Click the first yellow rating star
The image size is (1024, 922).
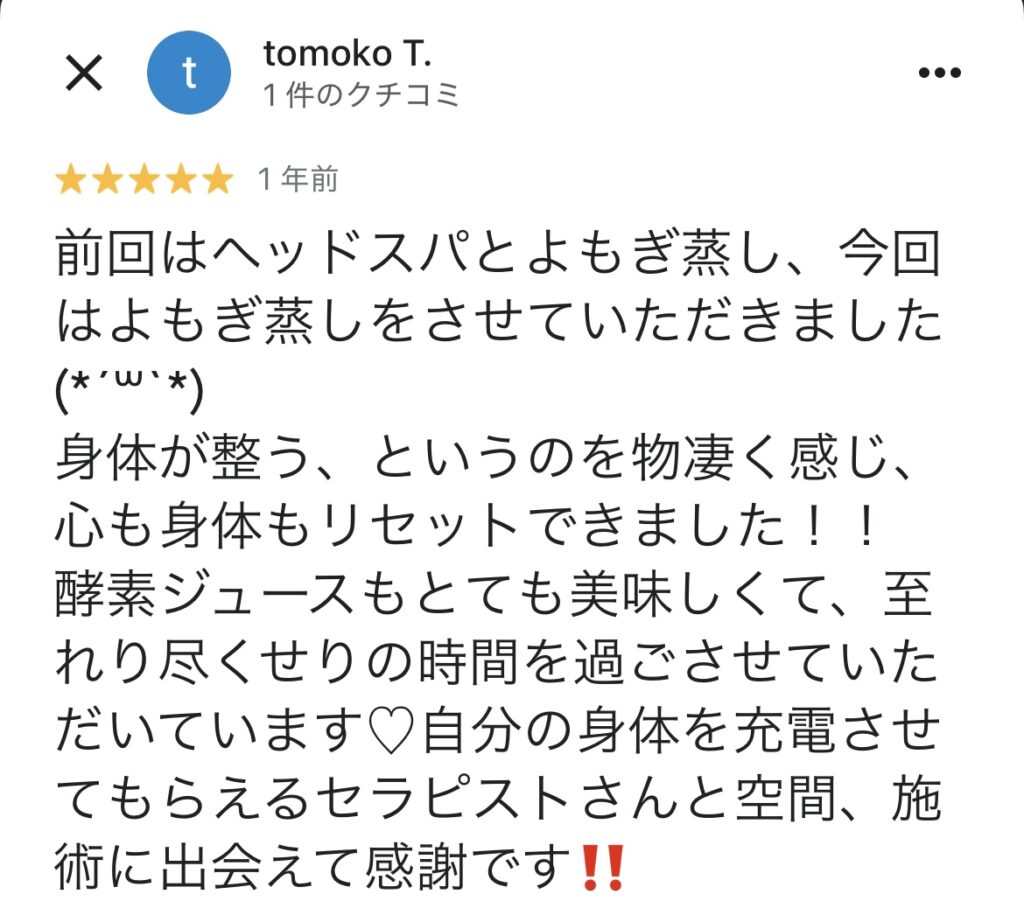(x=71, y=180)
